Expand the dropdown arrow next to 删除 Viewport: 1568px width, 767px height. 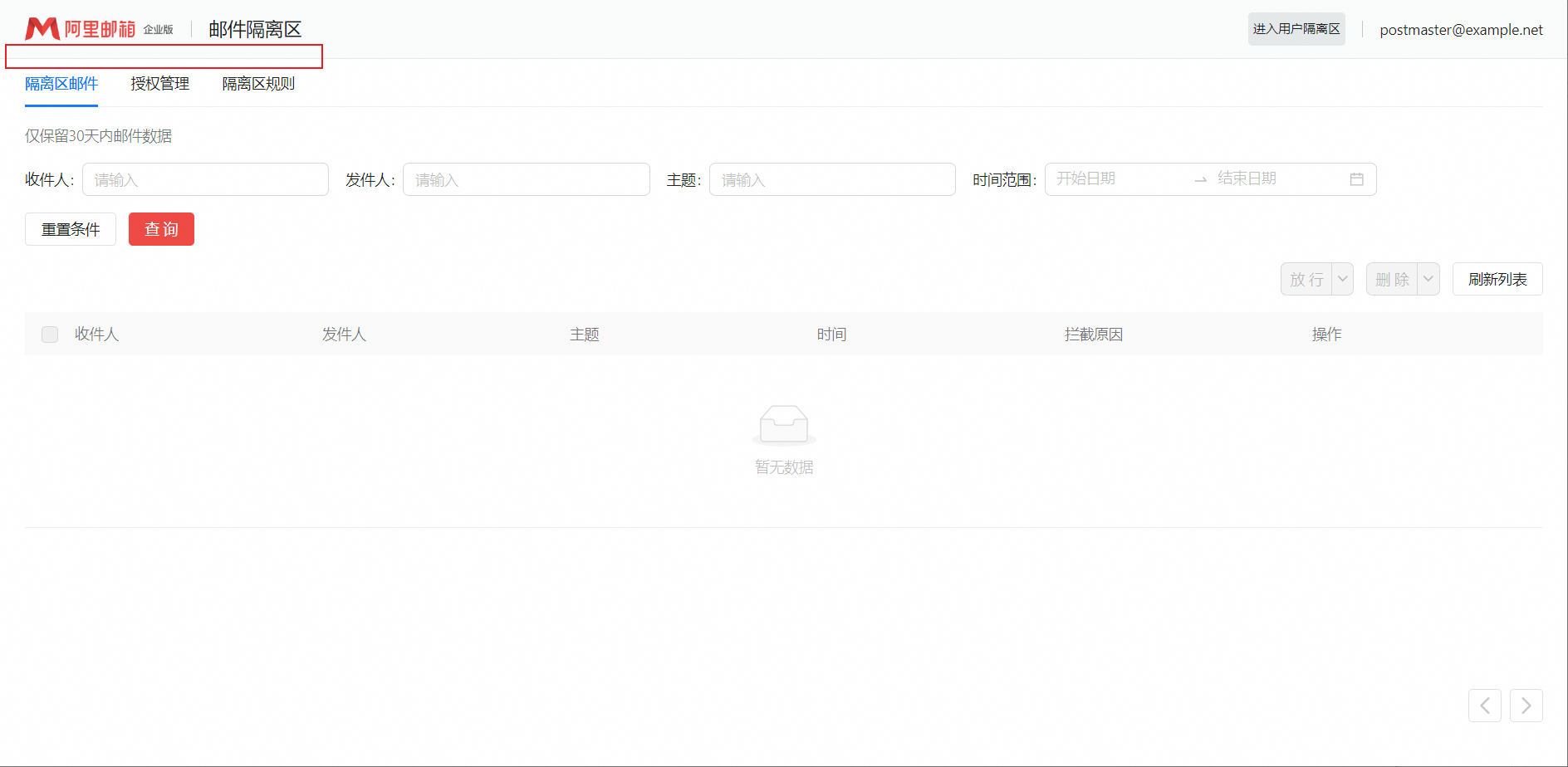[1428, 279]
